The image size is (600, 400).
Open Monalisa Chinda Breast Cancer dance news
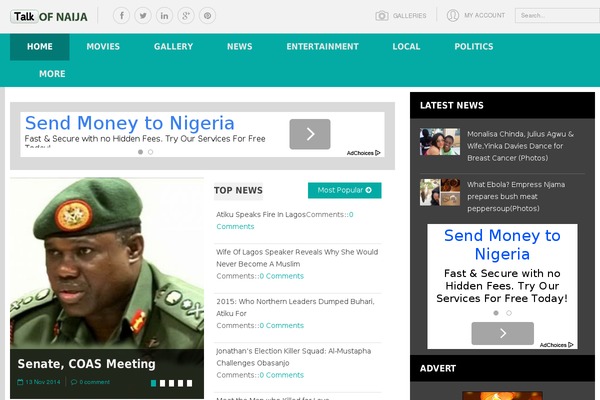point(520,146)
